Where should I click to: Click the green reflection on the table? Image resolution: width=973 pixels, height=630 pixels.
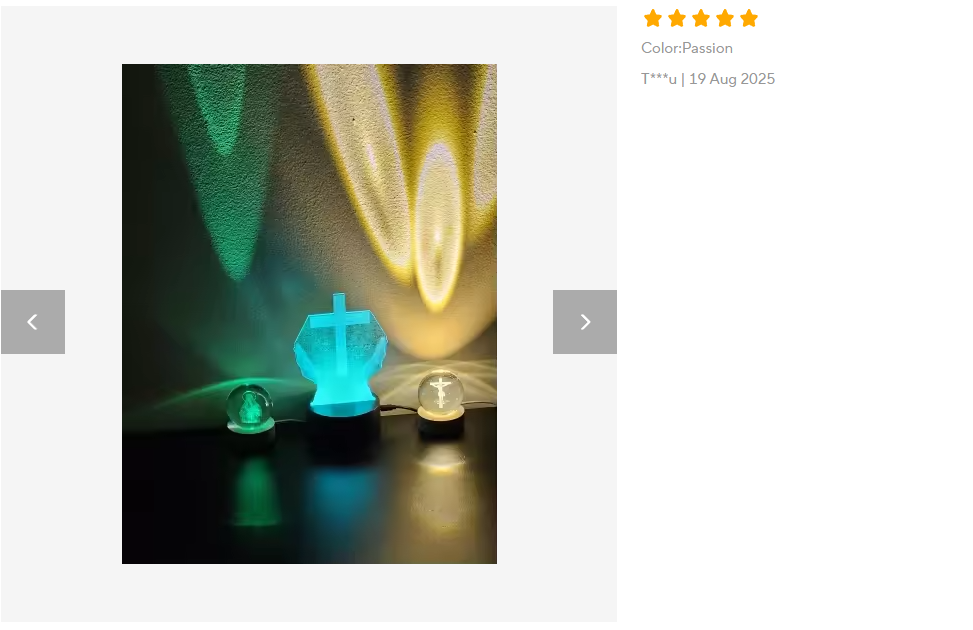click(254, 490)
